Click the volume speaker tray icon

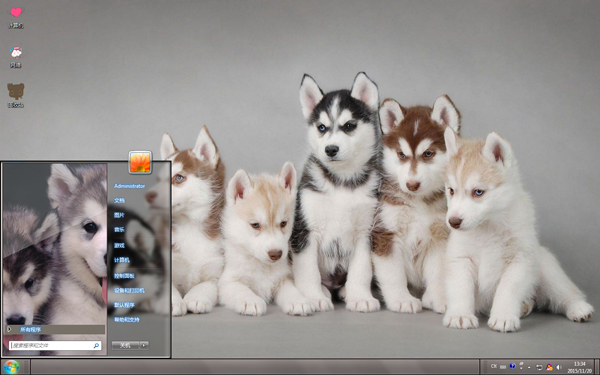pyautogui.click(x=559, y=367)
